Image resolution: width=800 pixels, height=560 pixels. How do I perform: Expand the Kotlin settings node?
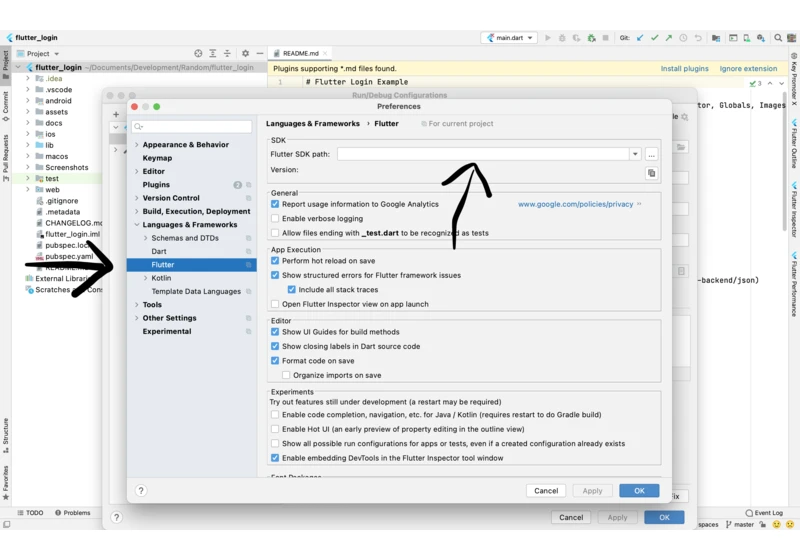[x=145, y=278]
